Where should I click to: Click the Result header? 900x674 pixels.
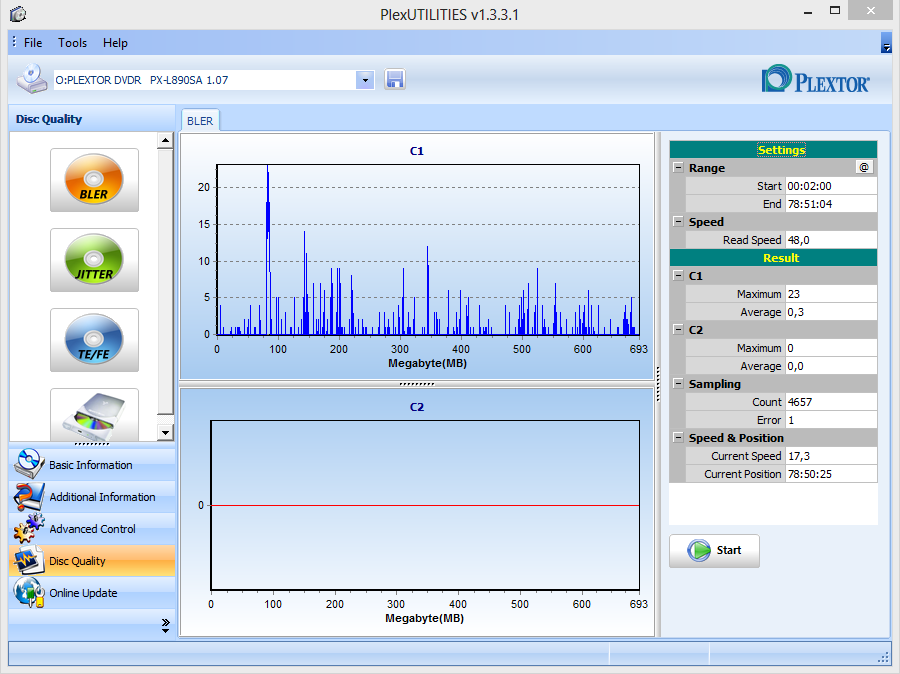click(773, 258)
